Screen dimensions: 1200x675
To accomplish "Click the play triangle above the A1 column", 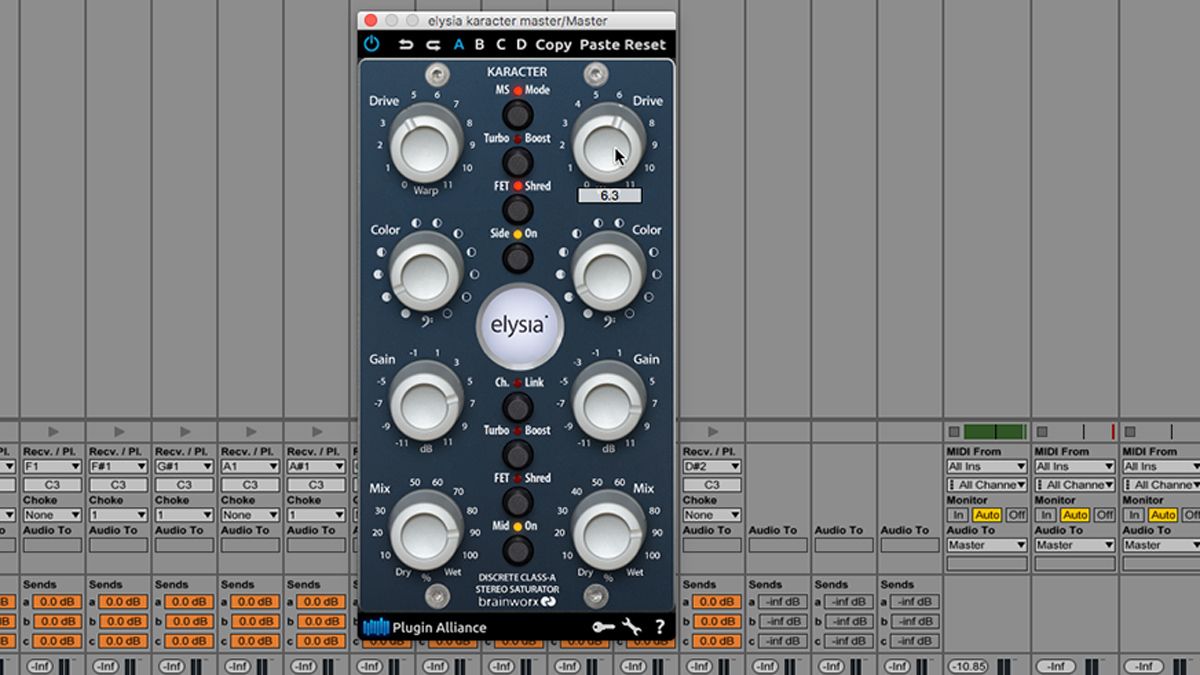I will pyautogui.click(x=251, y=432).
